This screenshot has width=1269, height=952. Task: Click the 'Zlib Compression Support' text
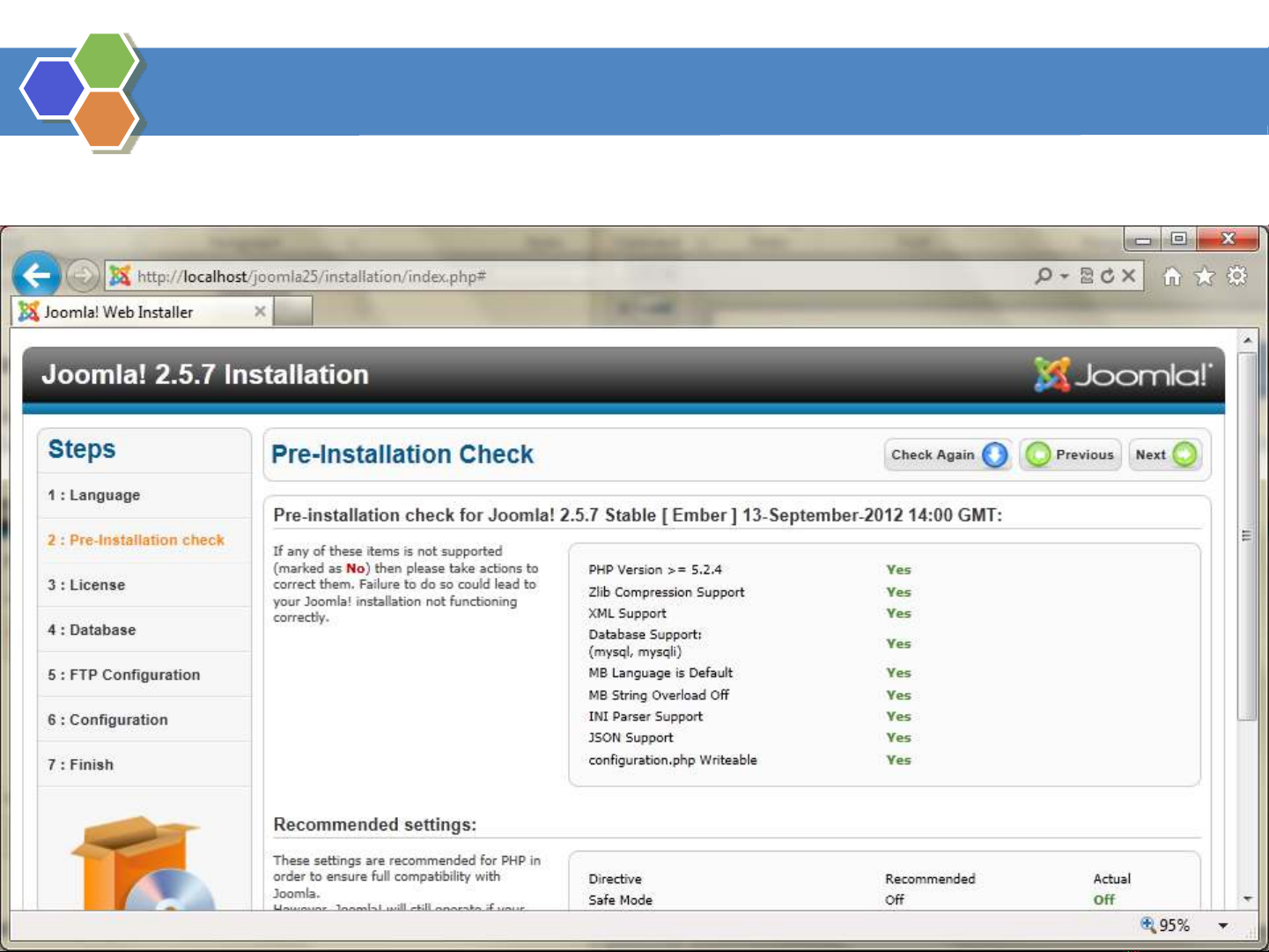coord(667,592)
